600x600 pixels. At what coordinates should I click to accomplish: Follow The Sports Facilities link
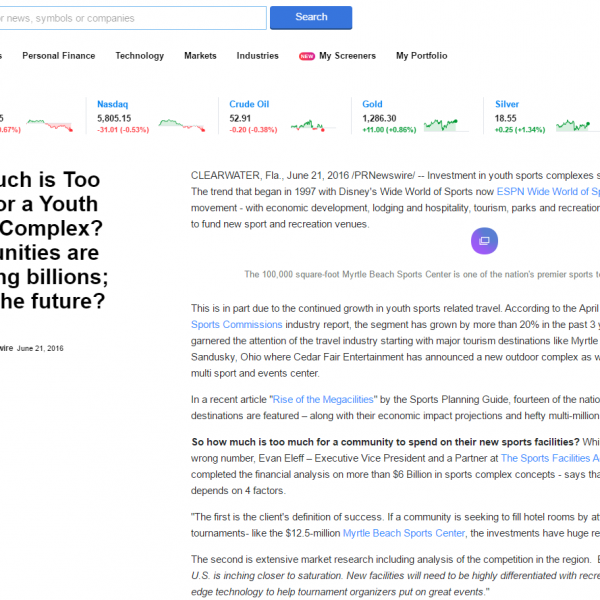[550, 458]
